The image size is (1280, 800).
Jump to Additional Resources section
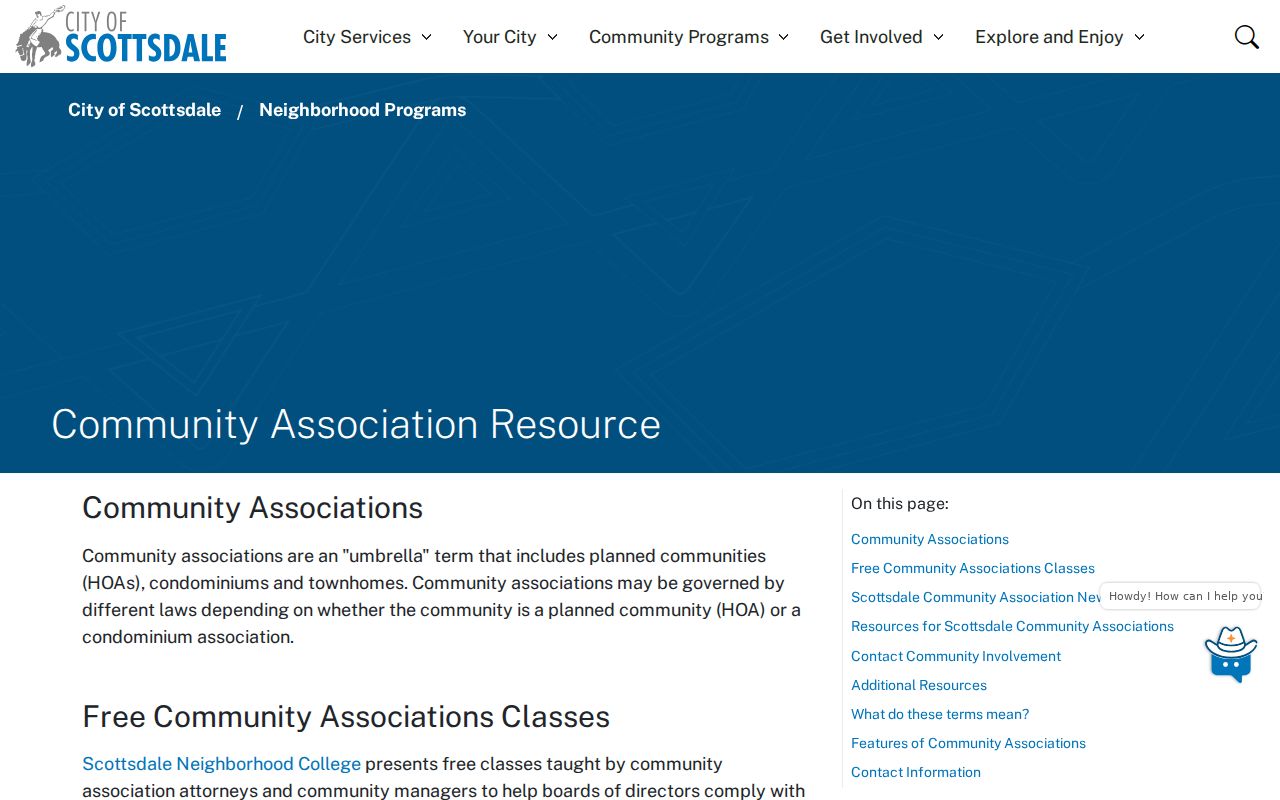919,685
